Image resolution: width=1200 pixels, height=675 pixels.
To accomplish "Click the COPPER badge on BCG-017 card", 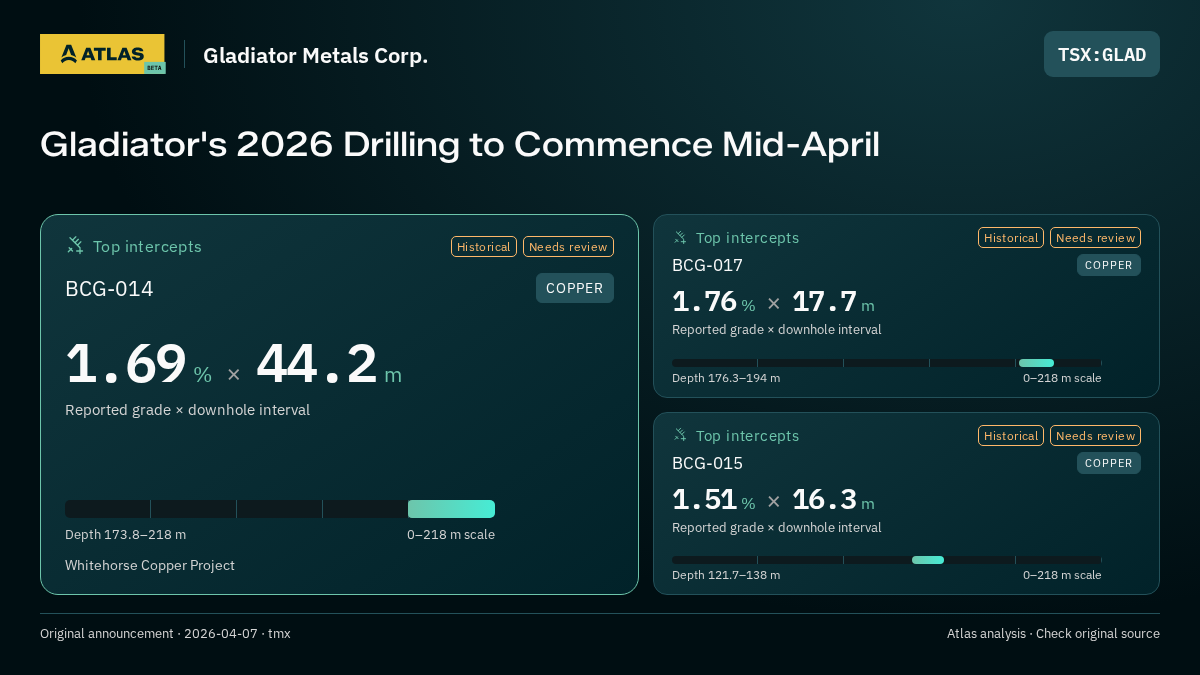I will tap(1109, 265).
